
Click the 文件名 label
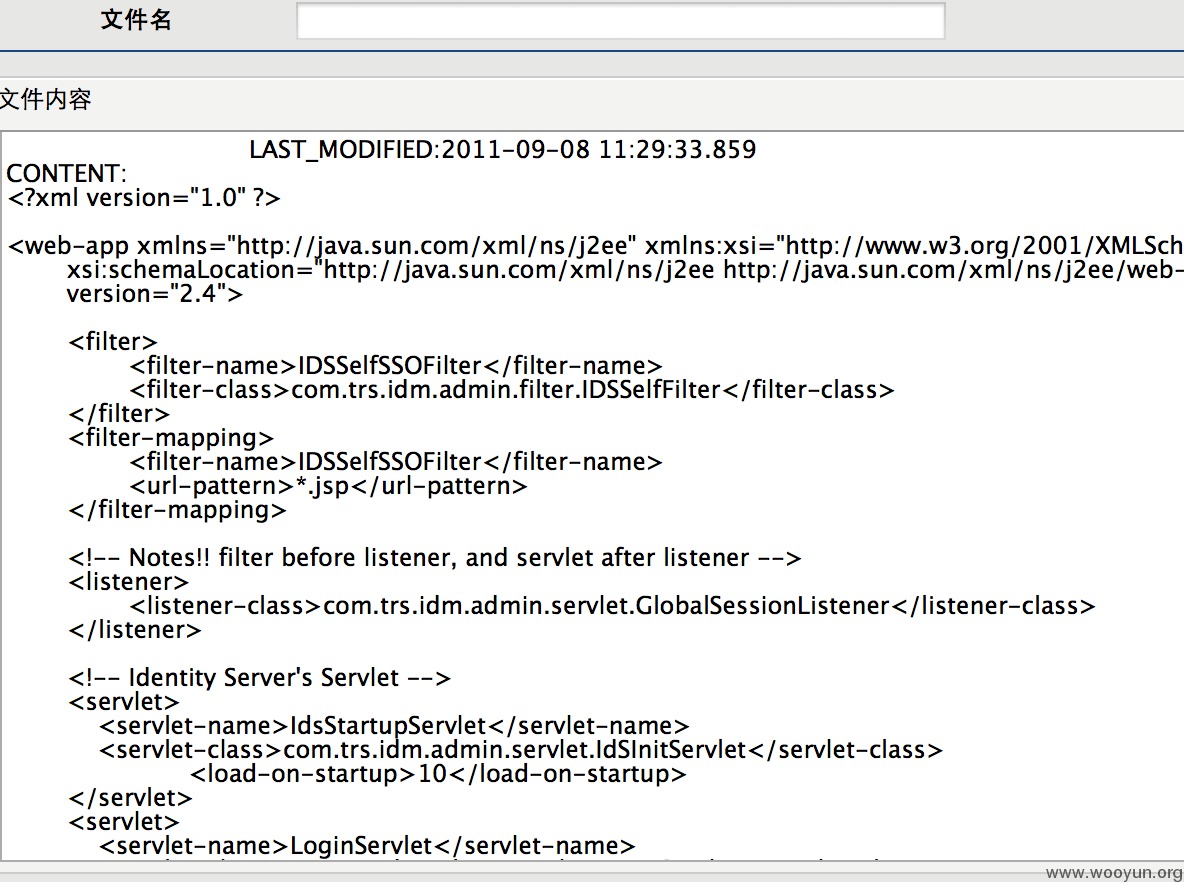[x=137, y=20]
